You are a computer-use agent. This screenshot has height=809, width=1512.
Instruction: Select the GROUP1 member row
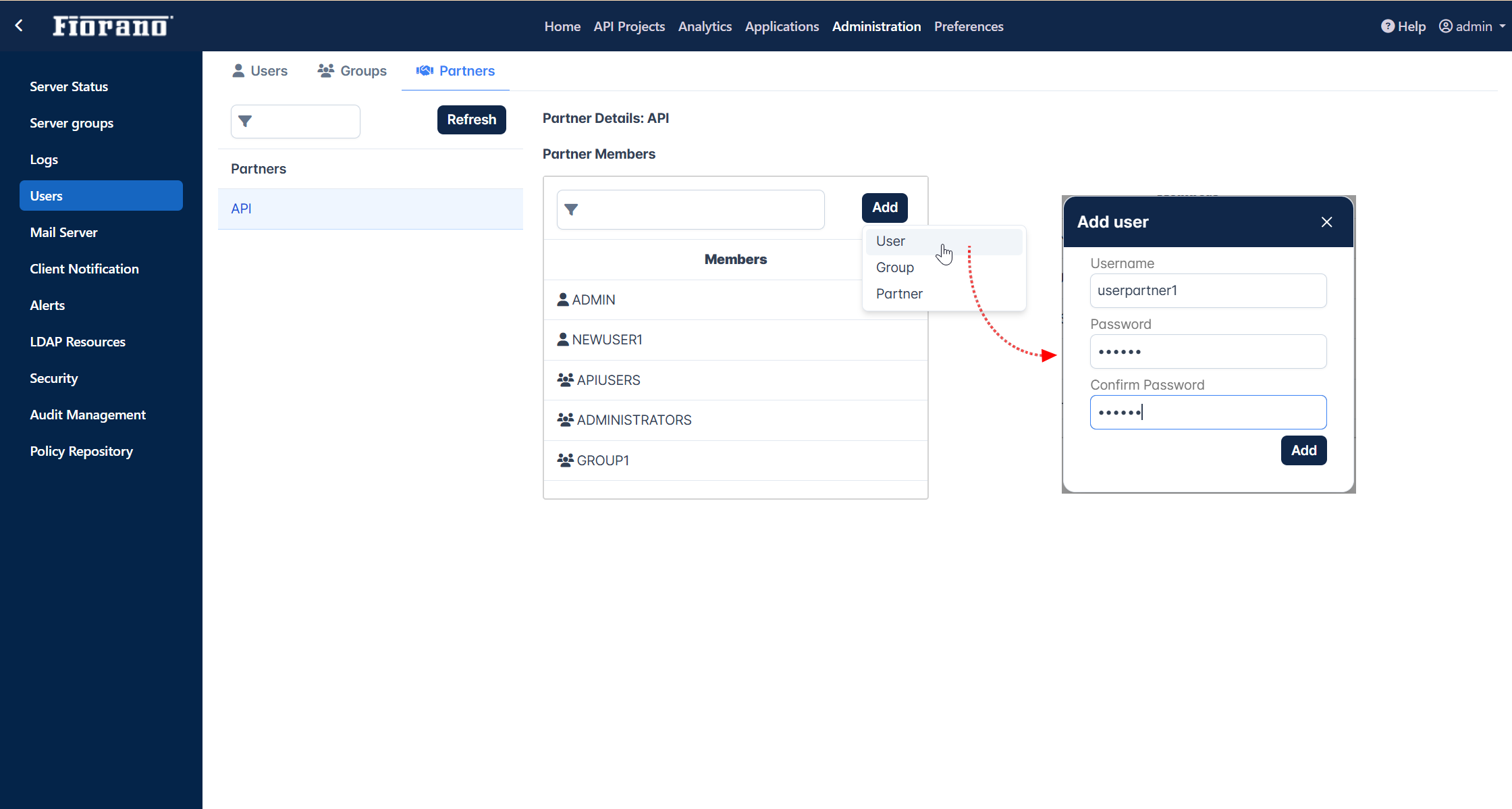click(x=735, y=461)
